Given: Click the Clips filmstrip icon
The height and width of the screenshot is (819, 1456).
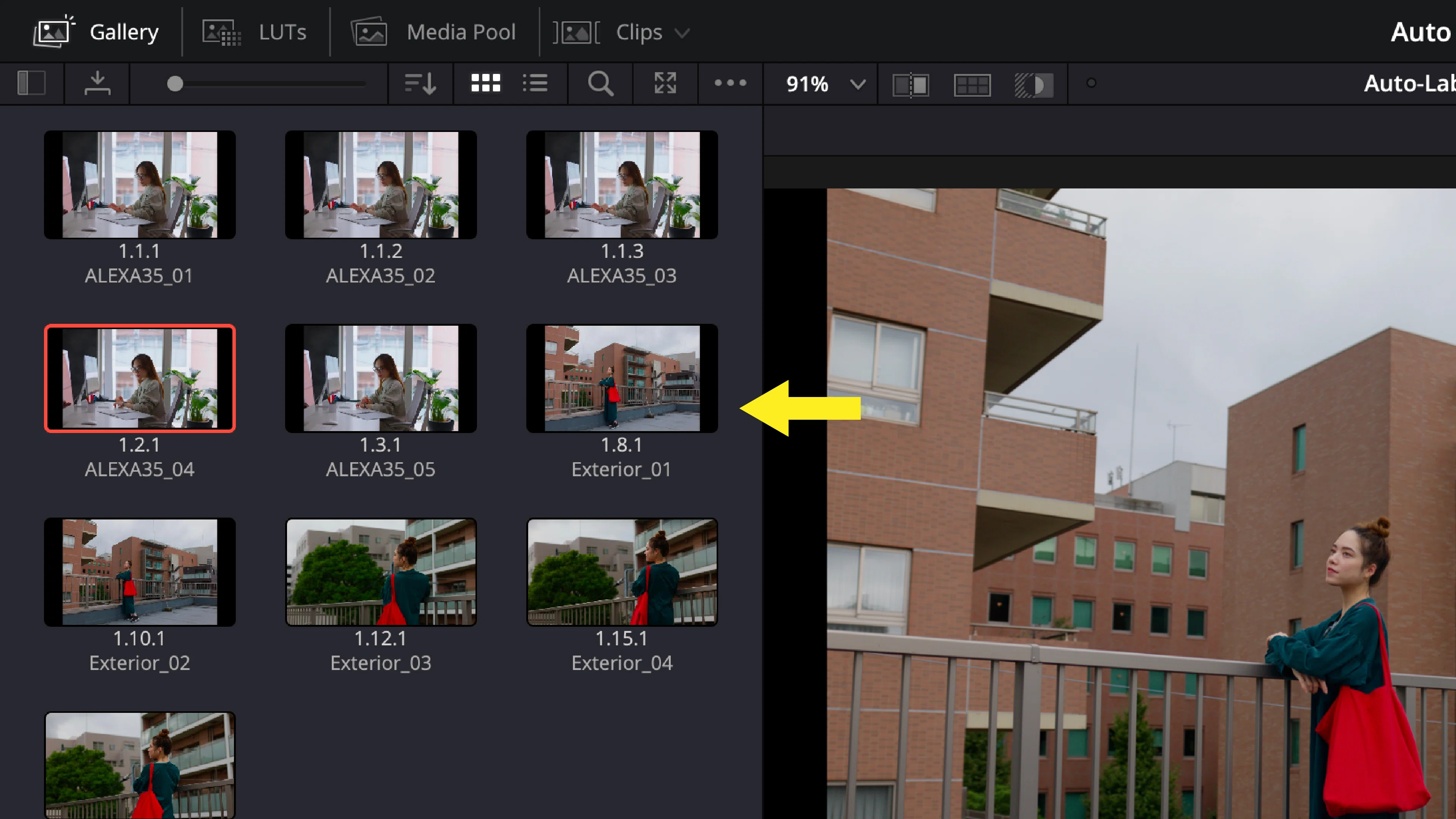Looking at the screenshot, I should [576, 32].
